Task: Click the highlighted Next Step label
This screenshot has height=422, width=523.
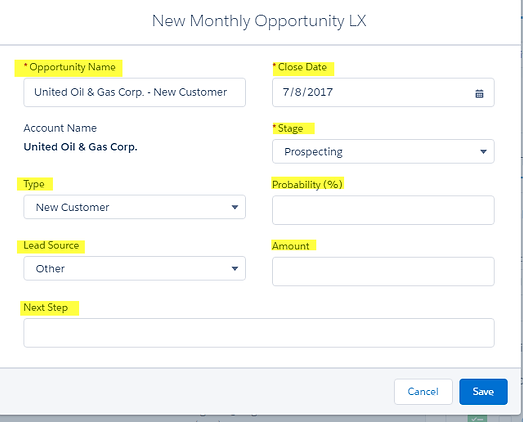Action: pos(46,307)
